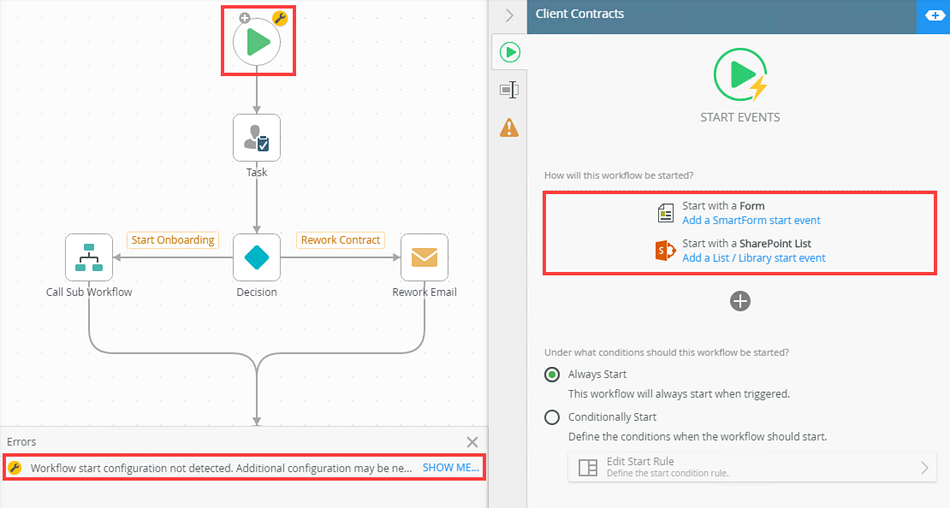Close the Errors panel
This screenshot has width=950, height=508.
click(x=473, y=443)
